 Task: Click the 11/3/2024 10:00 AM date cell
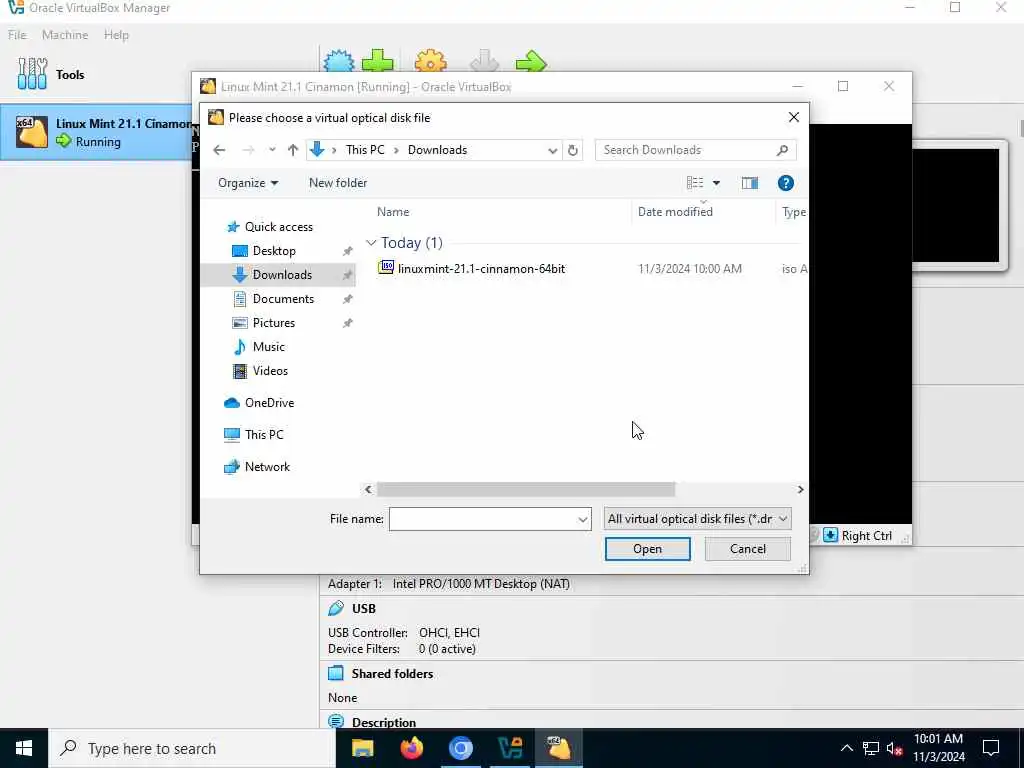pyautogui.click(x=690, y=268)
